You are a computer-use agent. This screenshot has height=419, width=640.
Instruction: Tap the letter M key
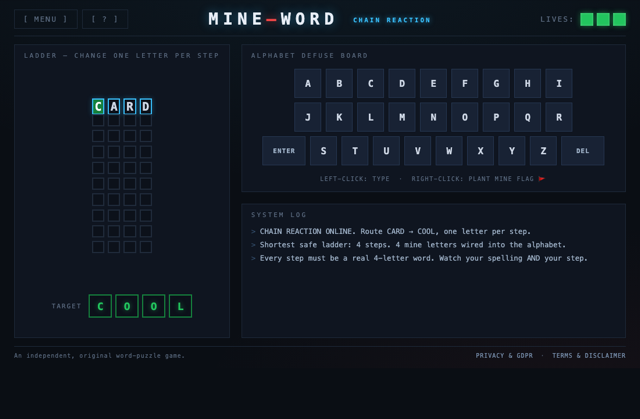402,117
